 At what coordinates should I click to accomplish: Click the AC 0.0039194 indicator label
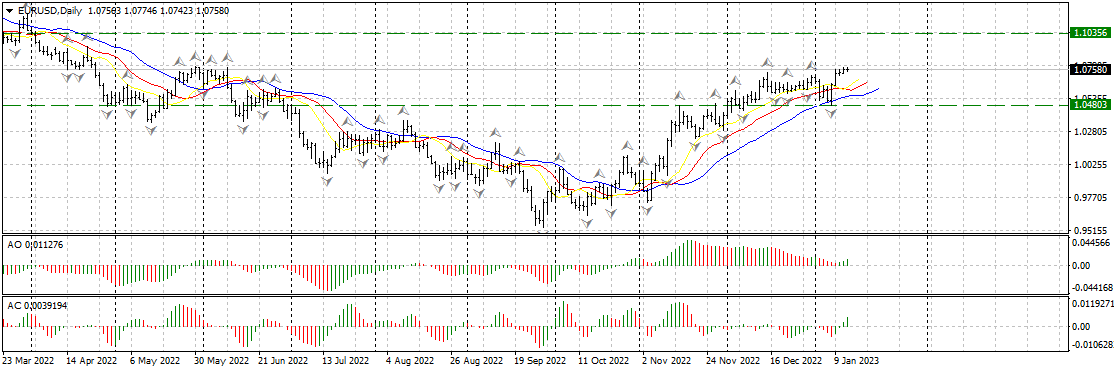tap(37, 305)
